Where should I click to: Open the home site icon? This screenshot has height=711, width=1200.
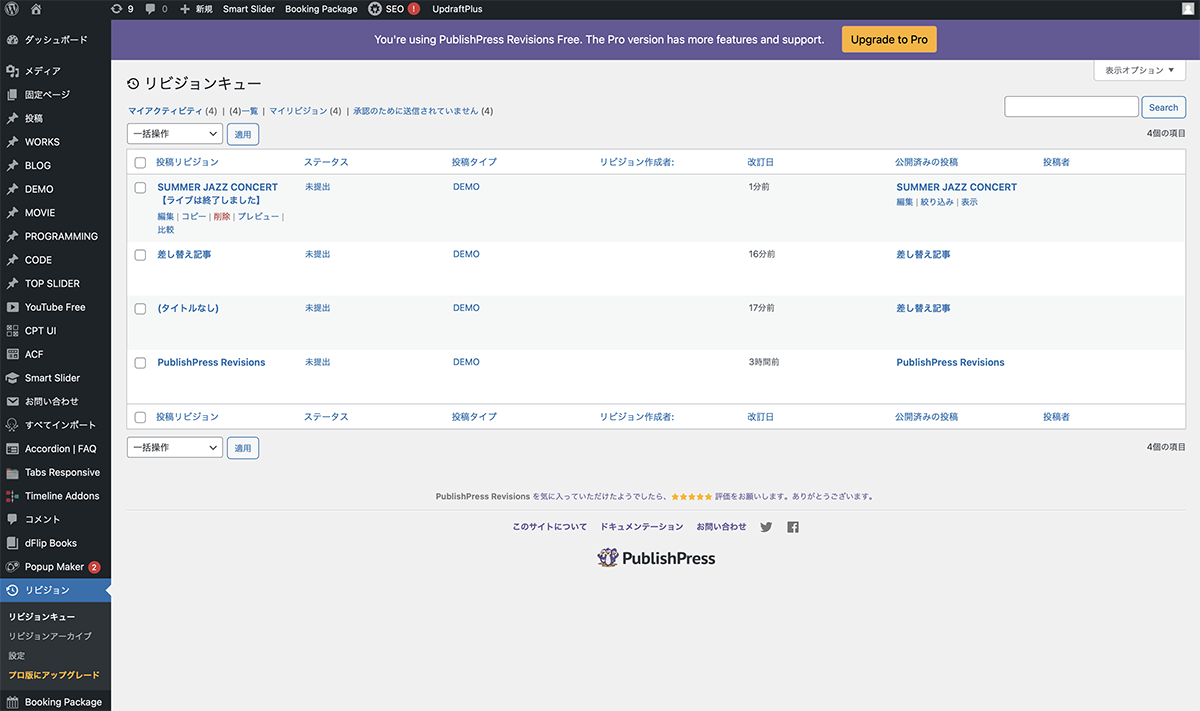click(36, 9)
